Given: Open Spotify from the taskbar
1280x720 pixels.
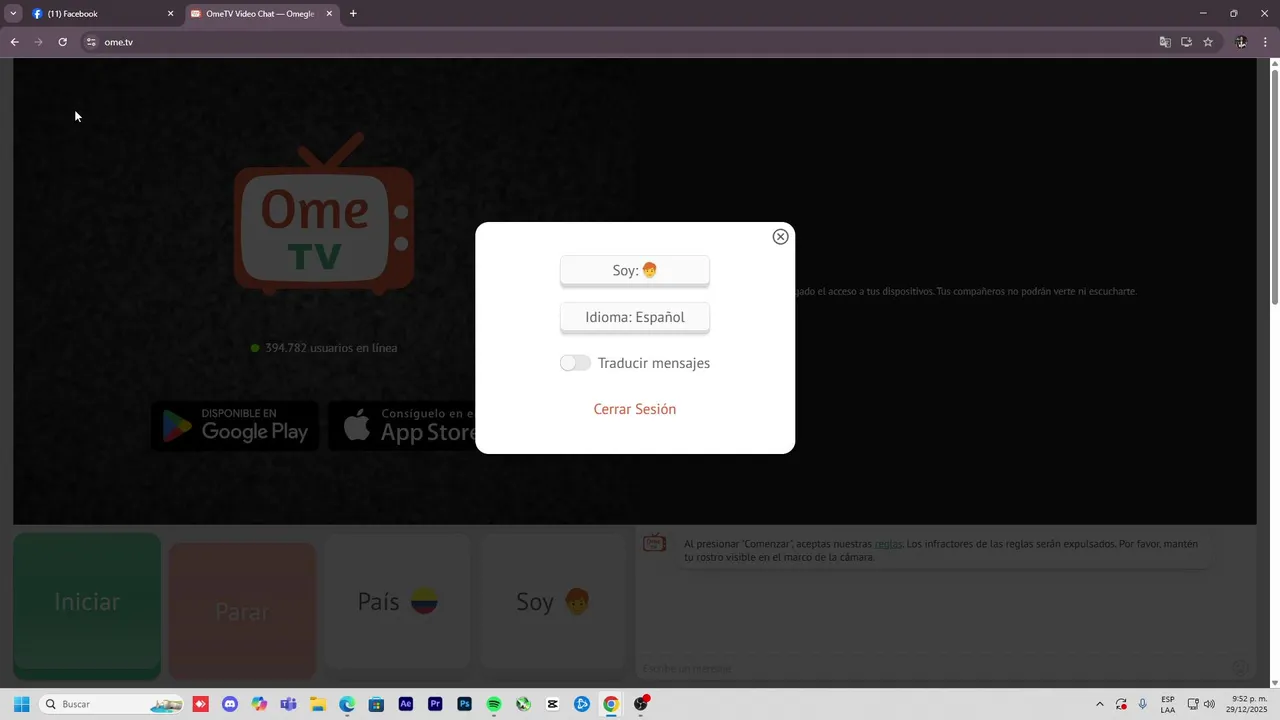Looking at the screenshot, I should pyautogui.click(x=494, y=704).
